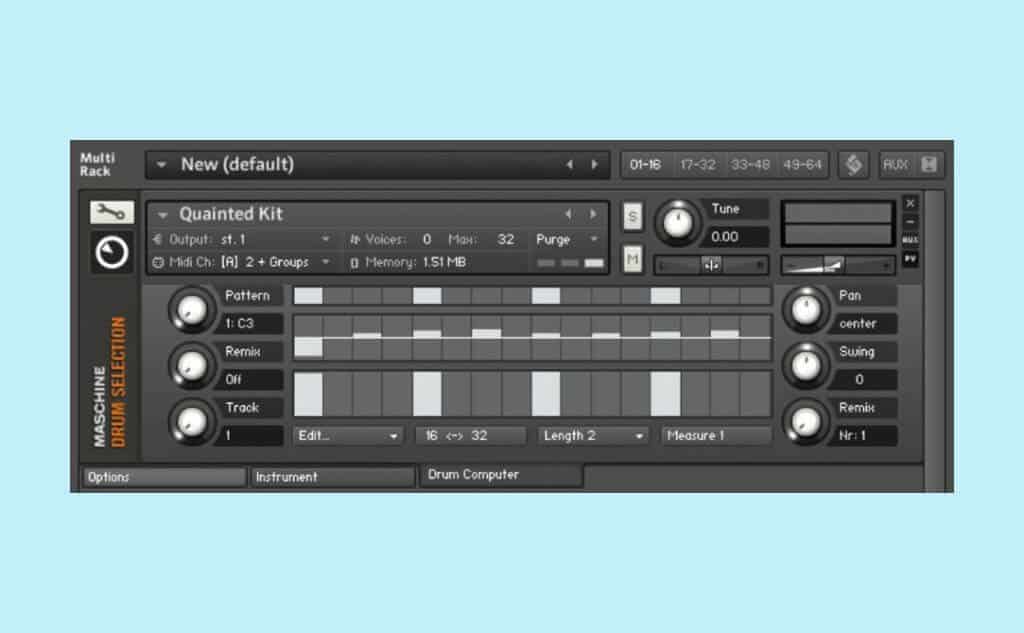Click the 16 <-> 32 resolution button
Image resolution: width=1024 pixels, height=633 pixels.
pos(470,436)
